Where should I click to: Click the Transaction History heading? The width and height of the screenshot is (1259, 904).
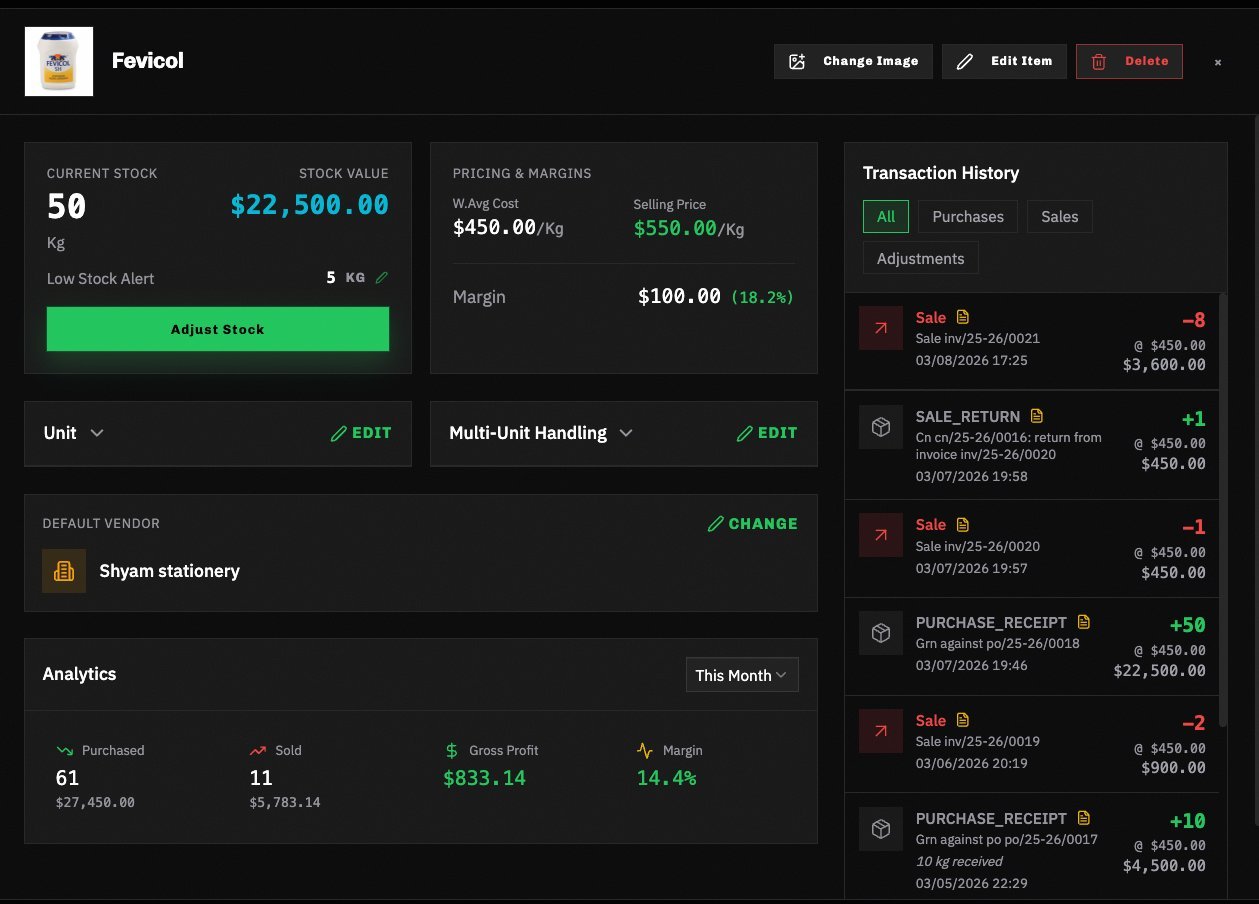(941, 173)
